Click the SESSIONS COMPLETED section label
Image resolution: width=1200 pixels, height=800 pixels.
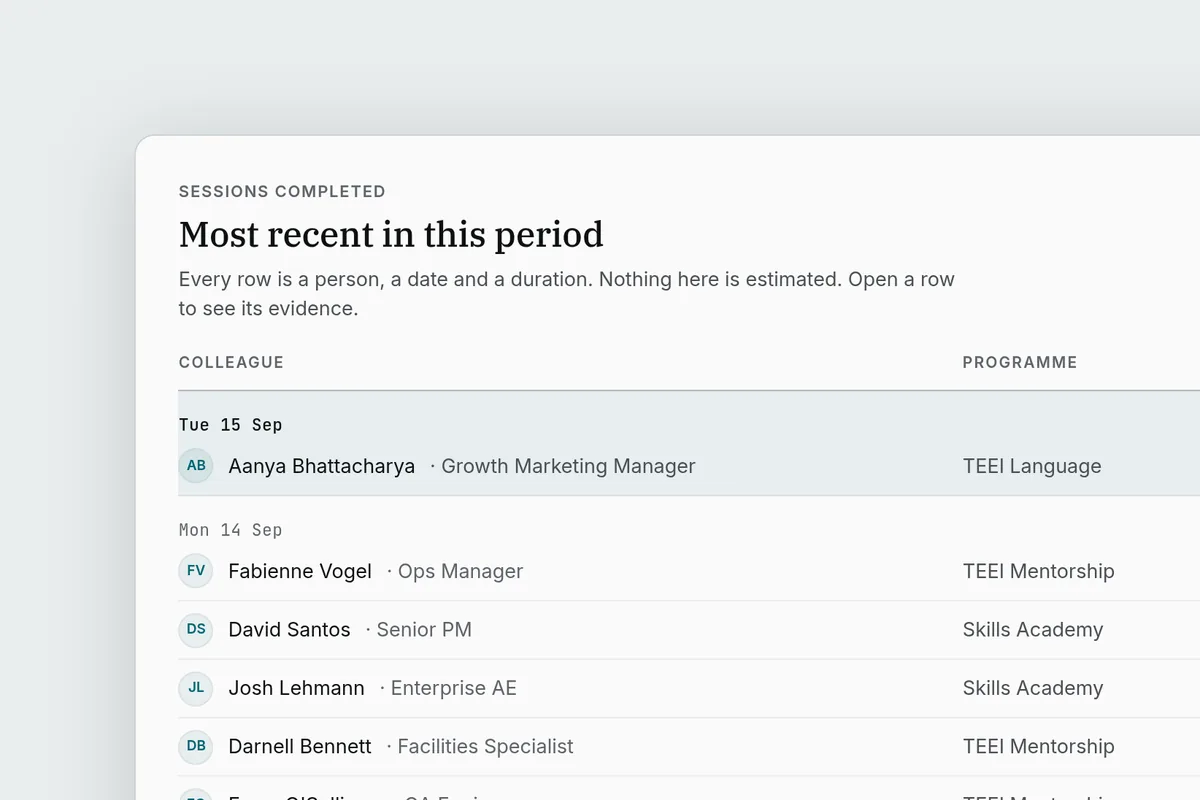(x=282, y=191)
